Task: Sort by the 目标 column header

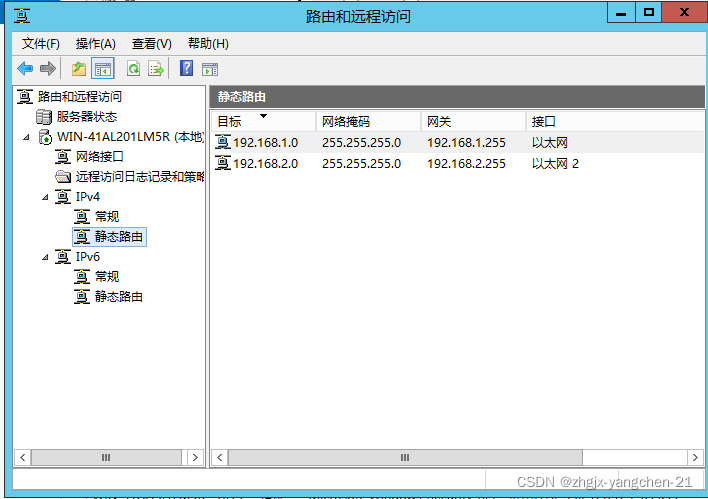Action: (x=264, y=121)
